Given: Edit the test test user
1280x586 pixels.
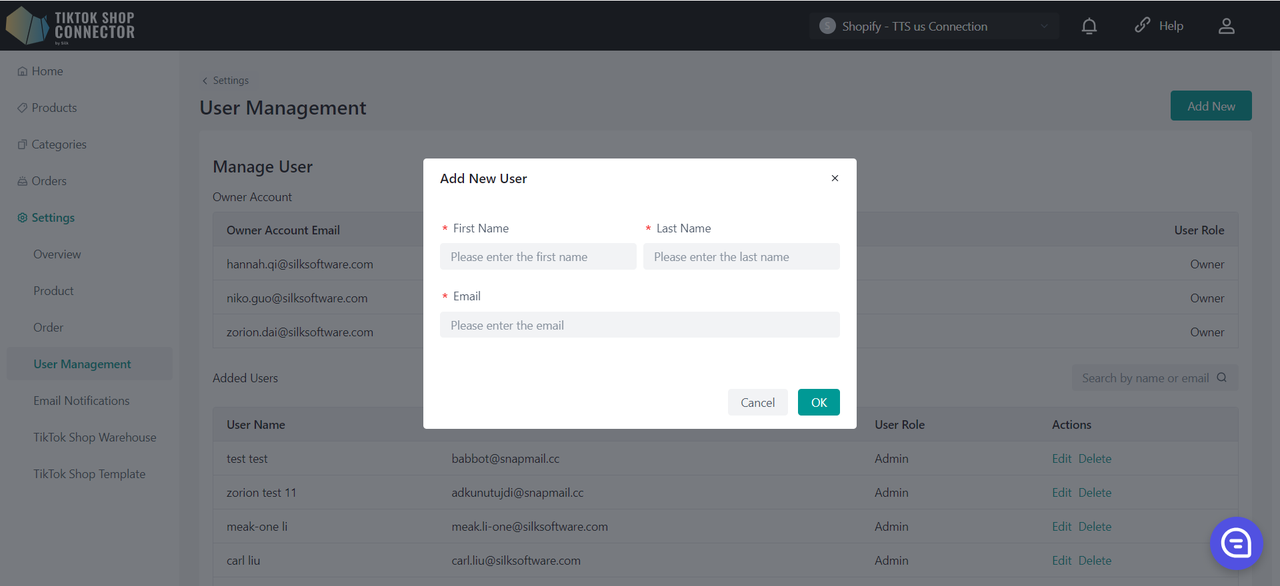Looking at the screenshot, I should pyautogui.click(x=1061, y=459).
